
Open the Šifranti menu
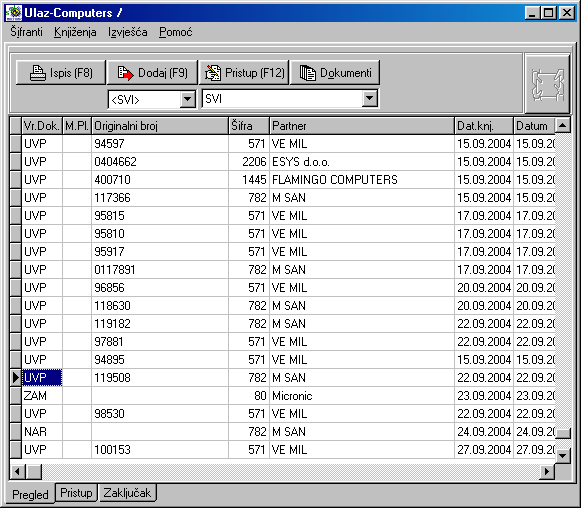tap(26, 32)
